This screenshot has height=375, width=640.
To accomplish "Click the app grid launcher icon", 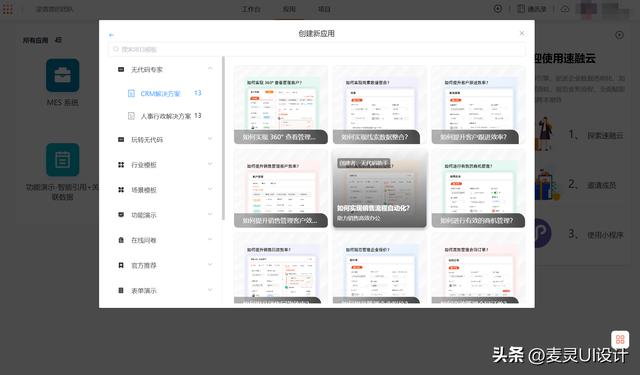I will pyautogui.click(x=7, y=9).
